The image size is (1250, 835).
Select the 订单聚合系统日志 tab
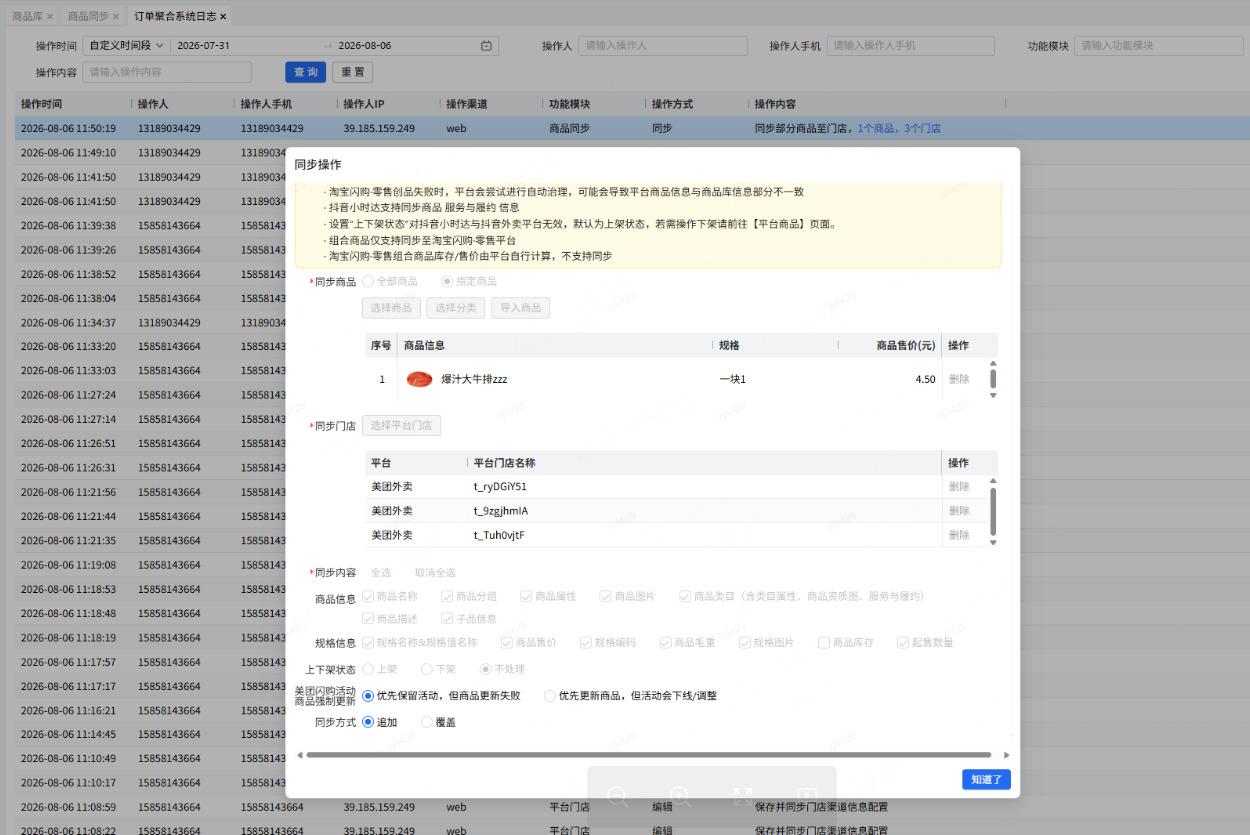(x=174, y=17)
